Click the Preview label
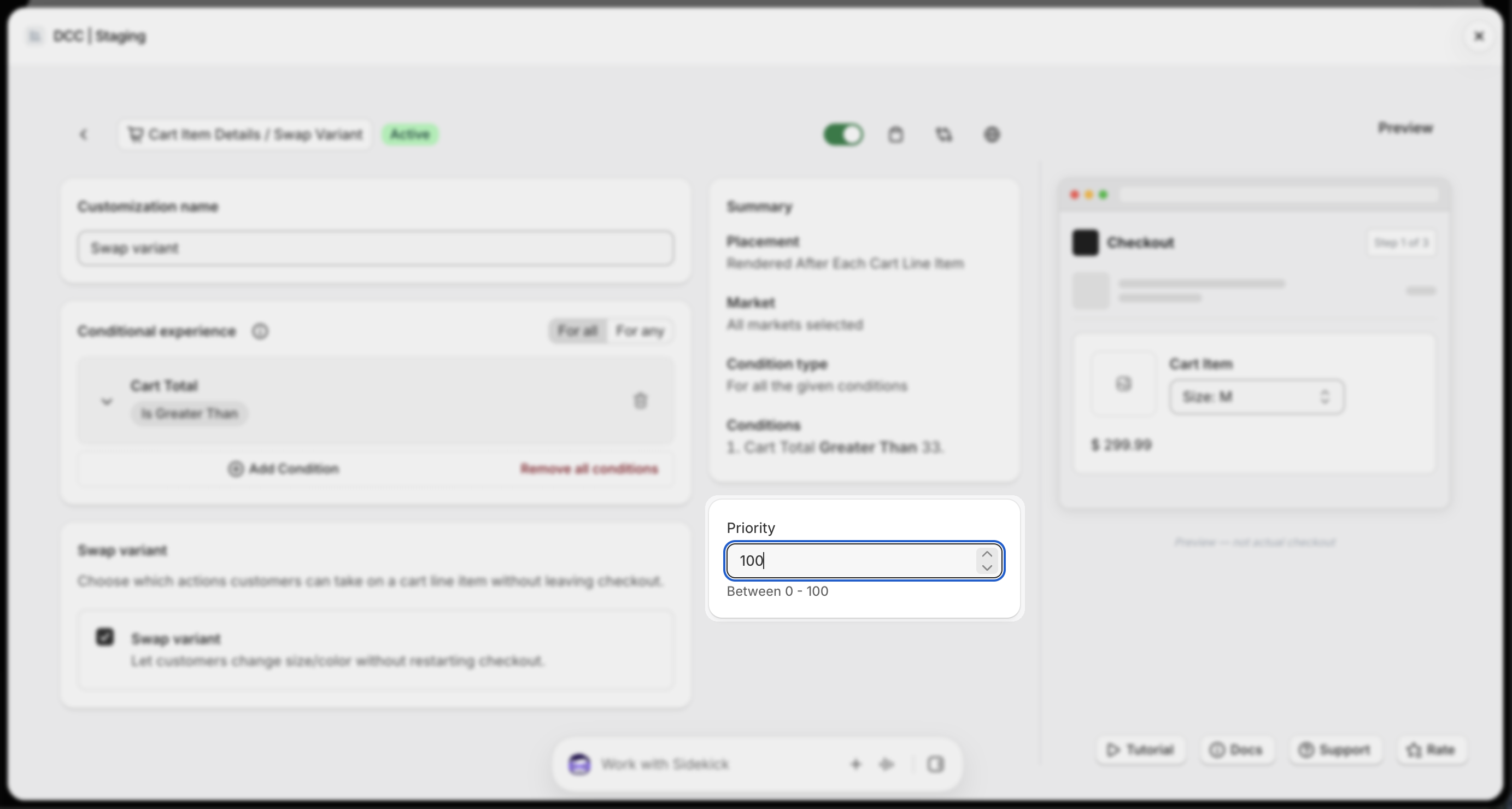Image resolution: width=1512 pixels, height=809 pixels. click(x=1406, y=127)
